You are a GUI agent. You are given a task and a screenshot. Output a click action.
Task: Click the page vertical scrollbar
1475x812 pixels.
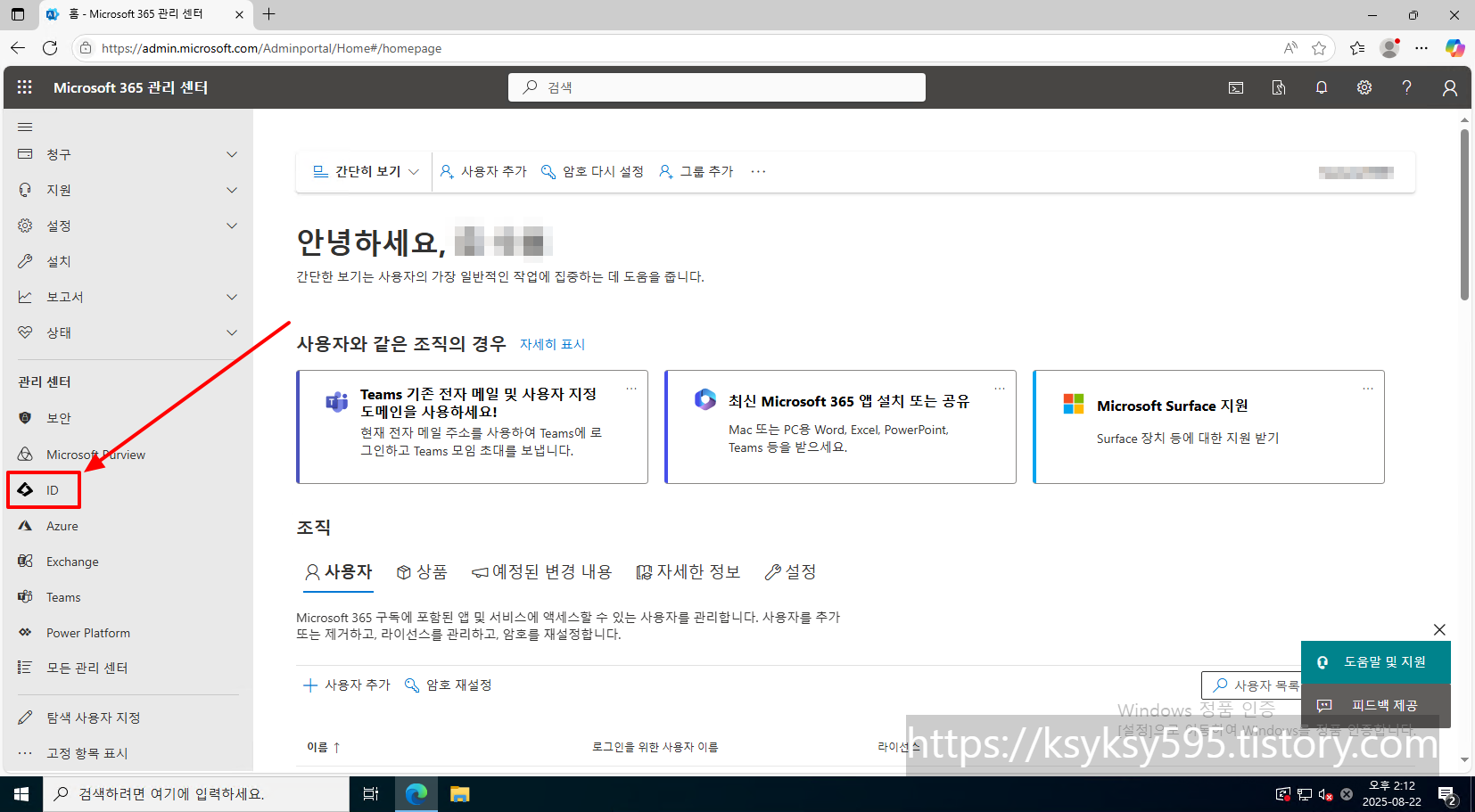point(1464,214)
